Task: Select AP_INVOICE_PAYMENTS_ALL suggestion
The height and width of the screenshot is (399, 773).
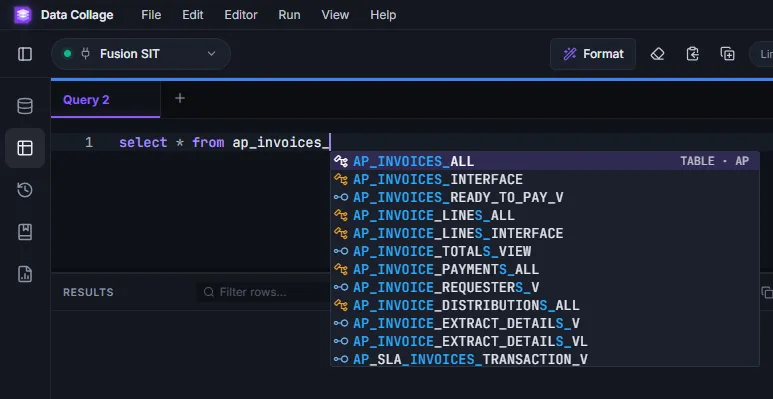Action: pyautogui.click(x=545, y=269)
